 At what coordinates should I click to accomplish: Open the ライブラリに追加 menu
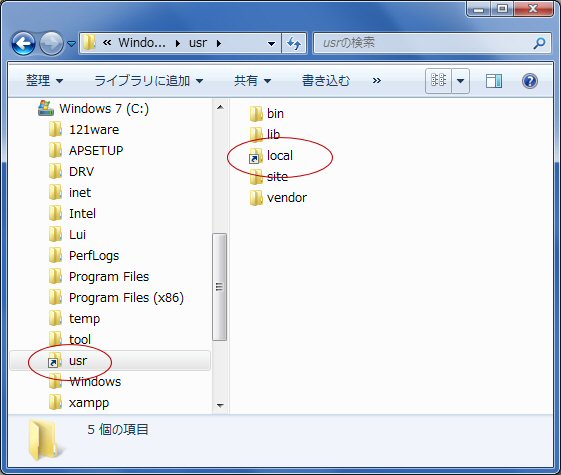point(148,81)
